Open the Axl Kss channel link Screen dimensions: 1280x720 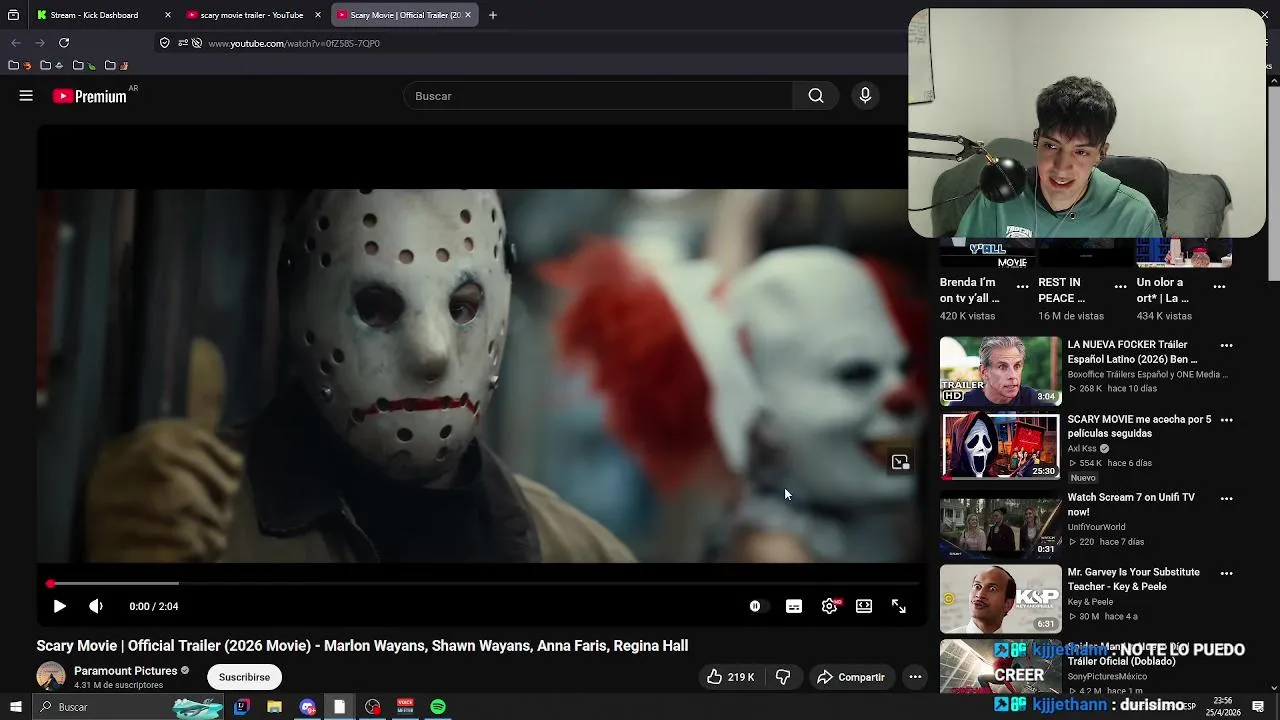tap(1082, 449)
